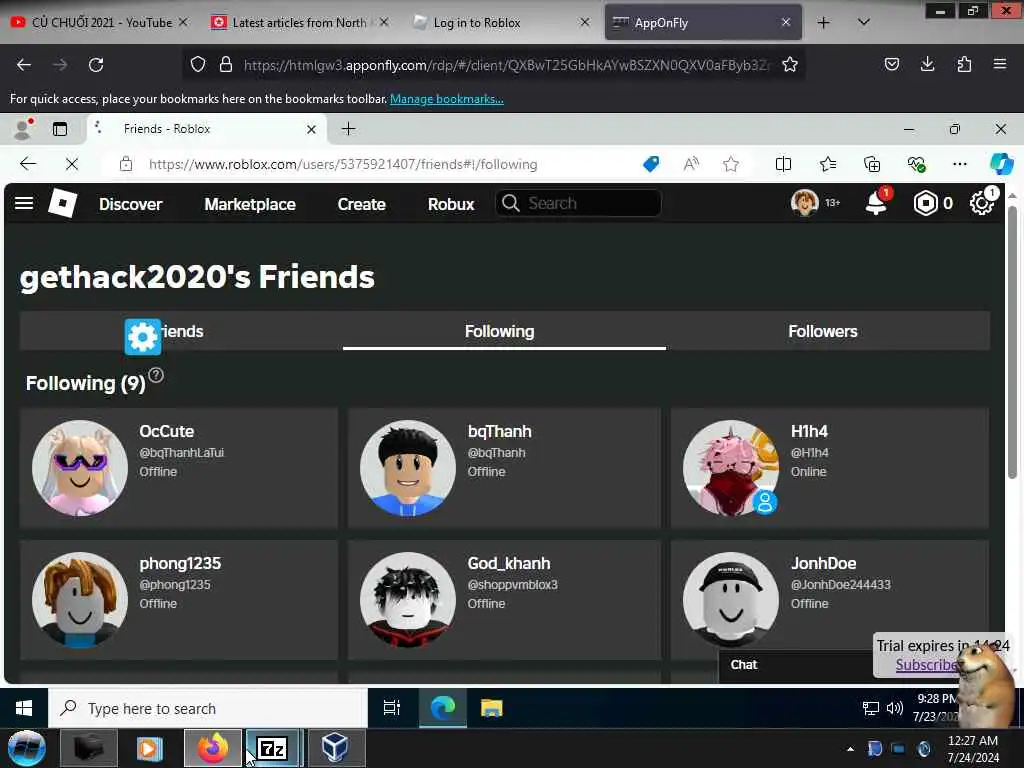Click the Roblox logo home icon
The height and width of the screenshot is (768, 1024).
tap(63, 203)
